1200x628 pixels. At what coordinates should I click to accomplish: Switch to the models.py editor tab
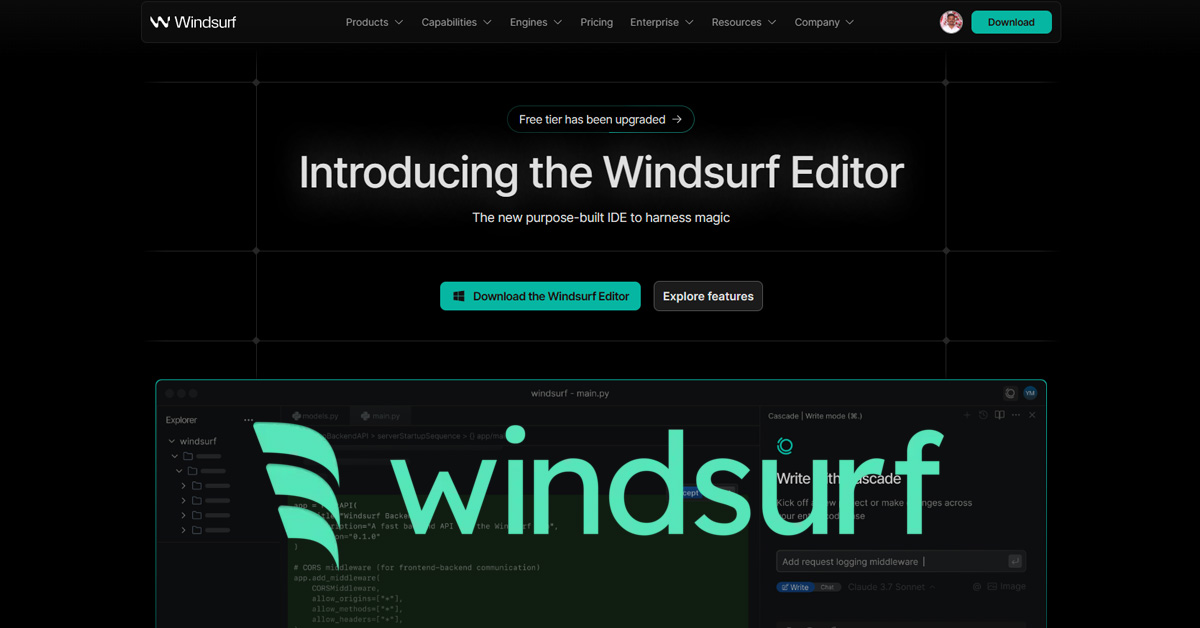tap(316, 415)
